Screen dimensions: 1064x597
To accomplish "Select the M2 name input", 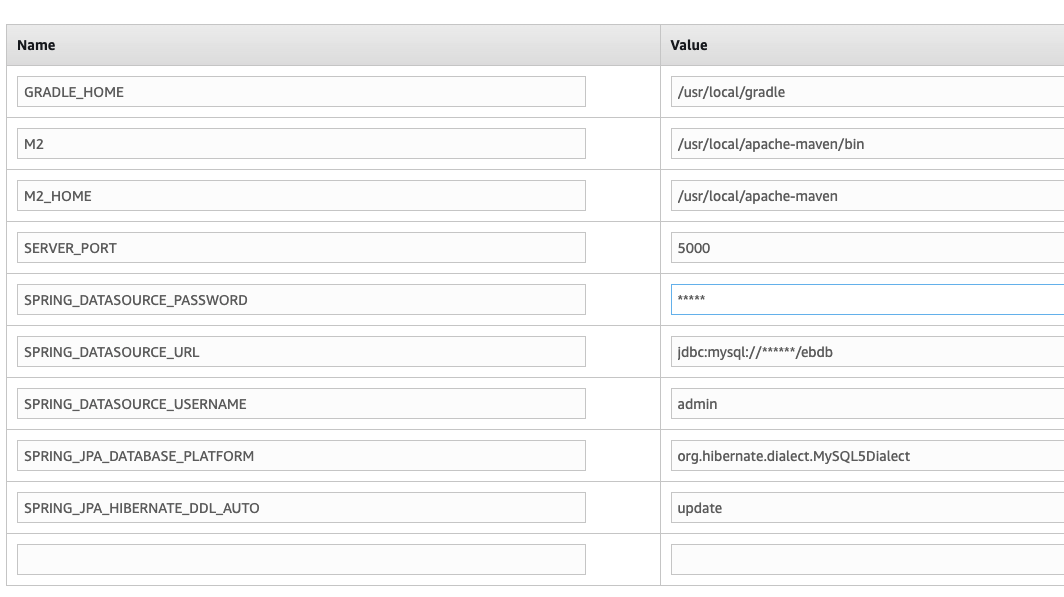I will coord(300,144).
